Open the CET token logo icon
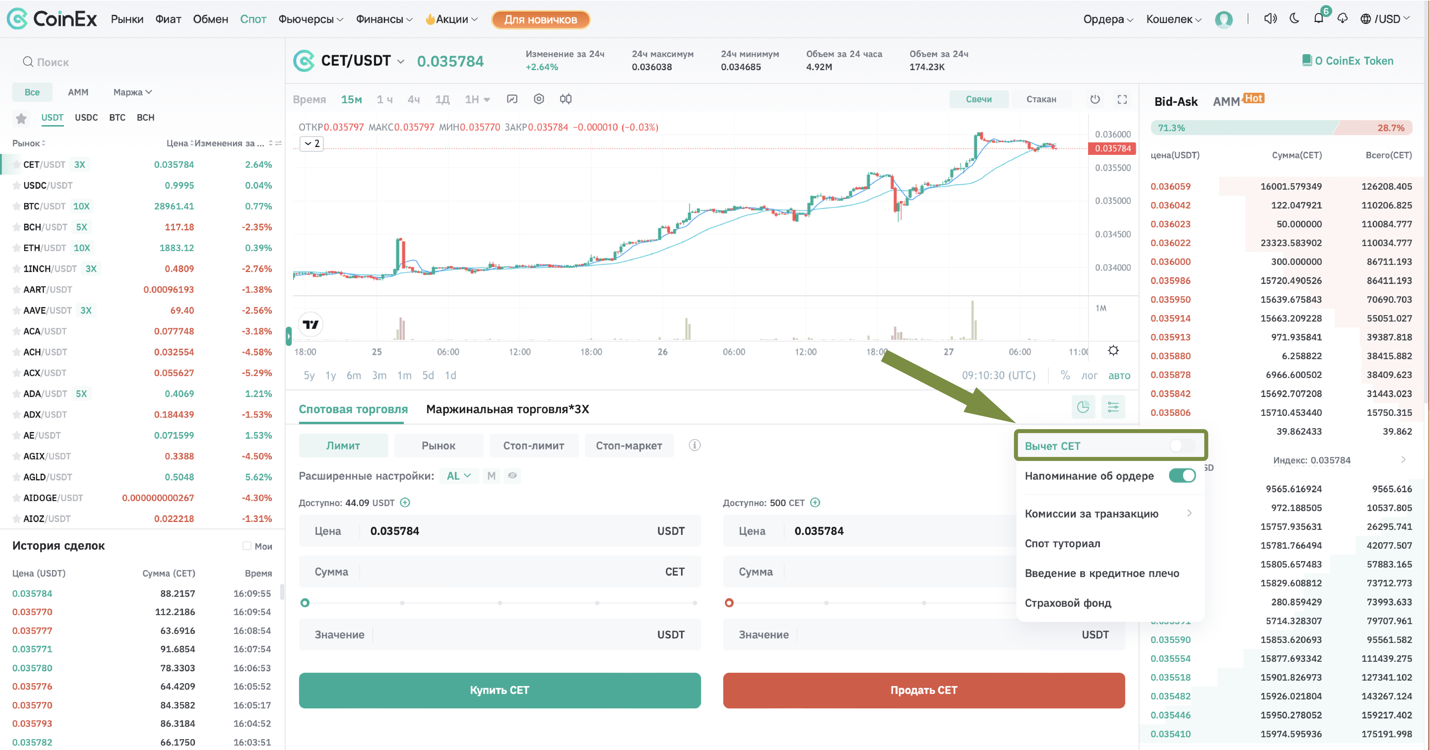This screenshot has height=750, width=1430. pos(304,61)
